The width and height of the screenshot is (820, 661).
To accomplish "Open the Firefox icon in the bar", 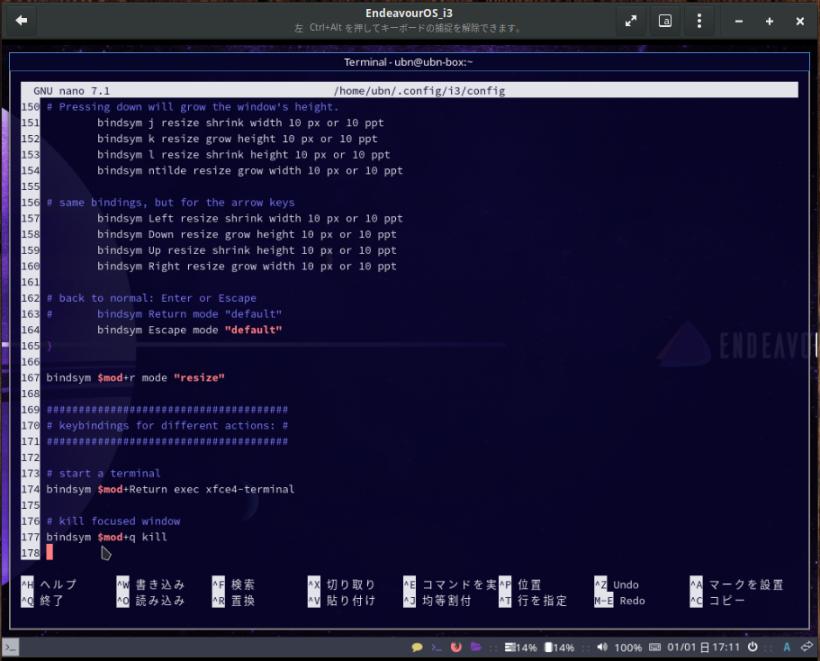I will [x=456, y=647].
